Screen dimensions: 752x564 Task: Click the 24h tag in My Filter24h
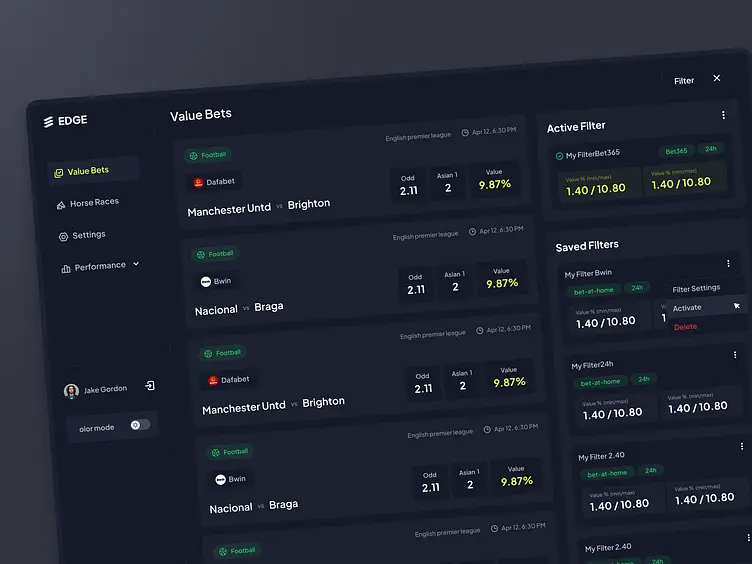[644, 379]
